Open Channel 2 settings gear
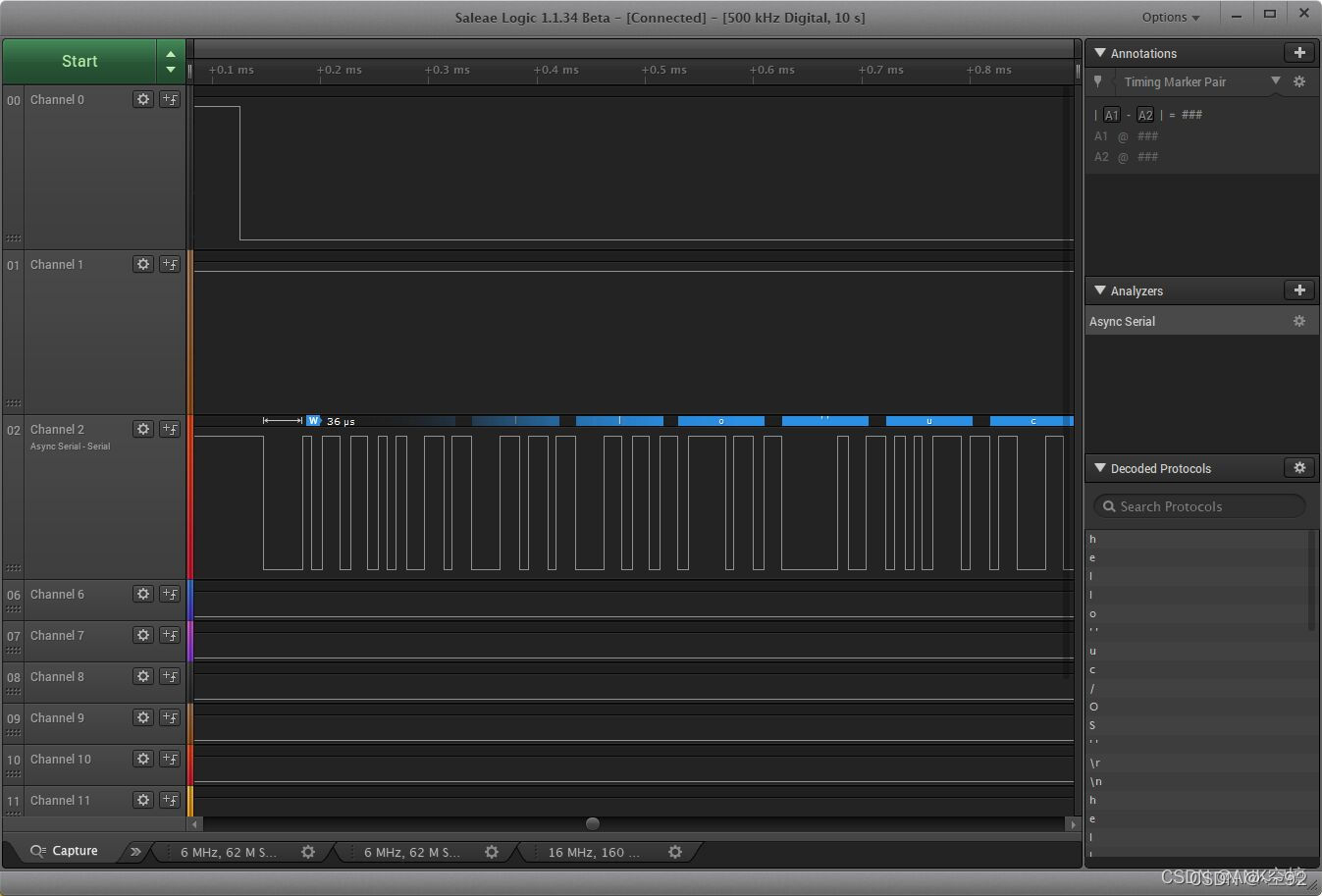 tap(143, 429)
